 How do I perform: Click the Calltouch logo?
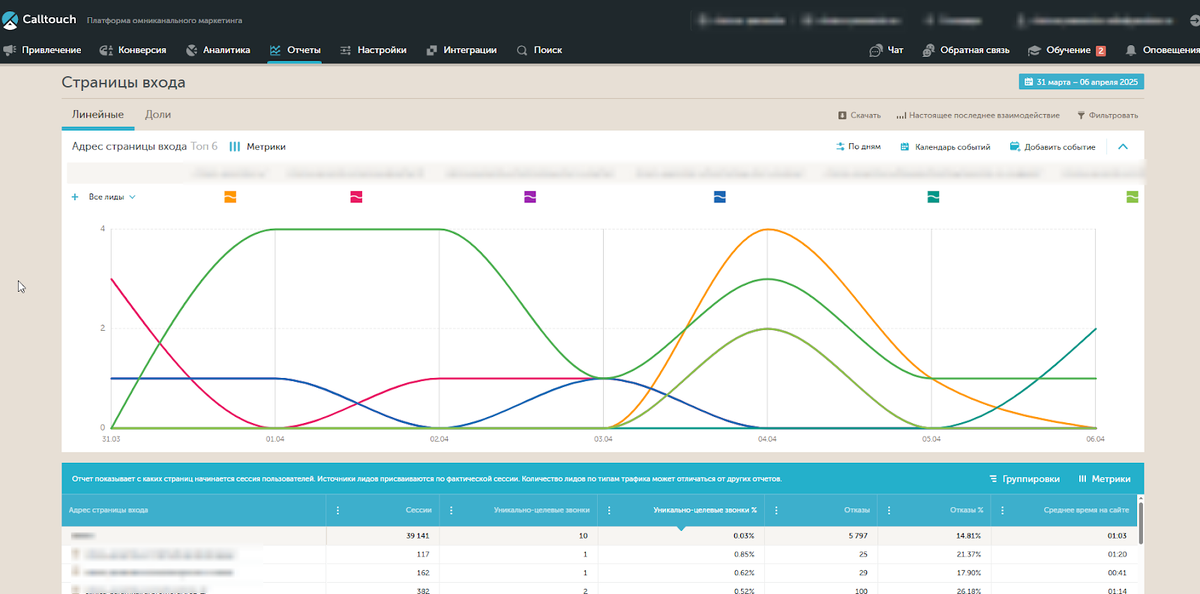[x=40, y=19]
